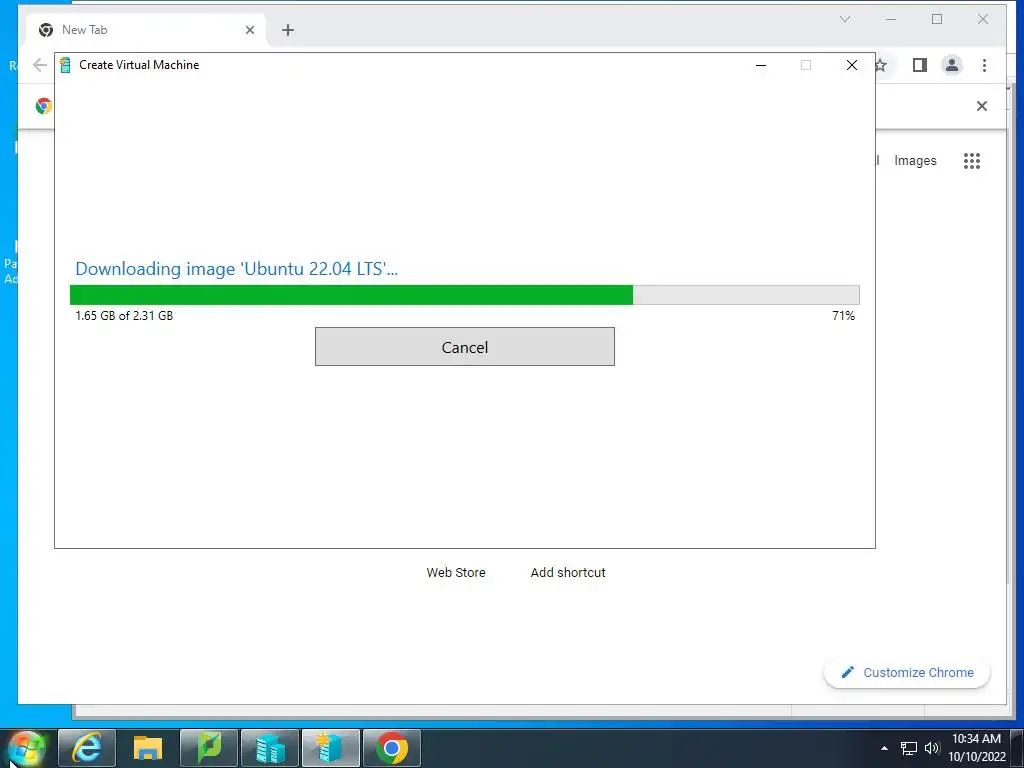Click the green download progress bar
The height and width of the screenshot is (768, 1024).
(464, 295)
